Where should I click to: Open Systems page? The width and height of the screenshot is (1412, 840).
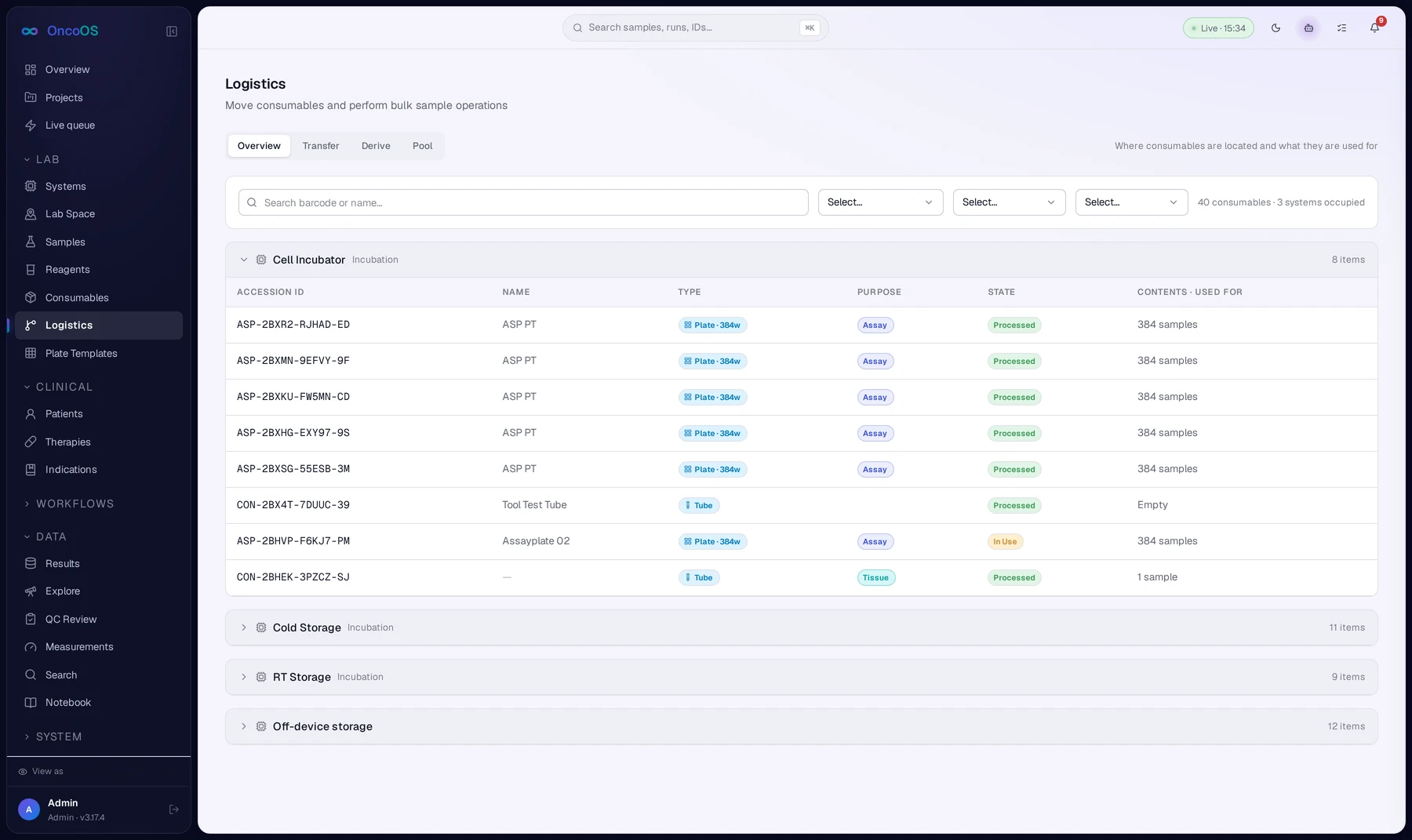[x=99, y=187]
